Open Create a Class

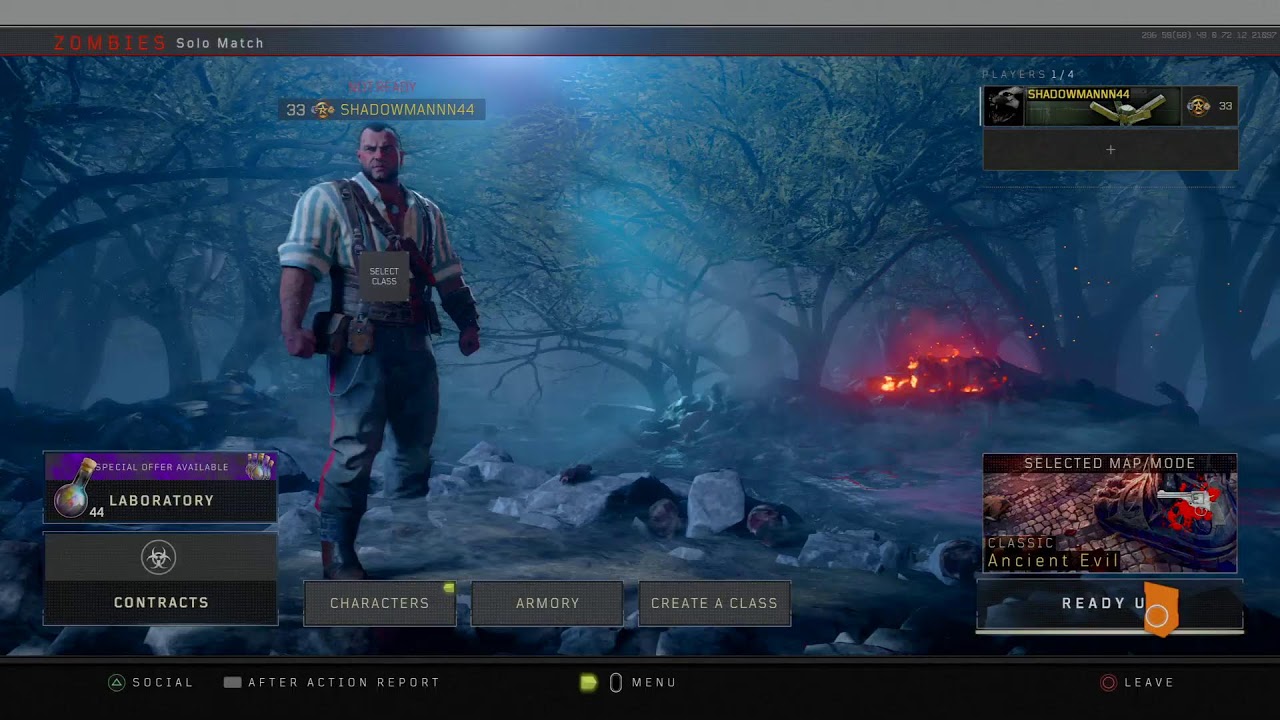click(x=714, y=603)
